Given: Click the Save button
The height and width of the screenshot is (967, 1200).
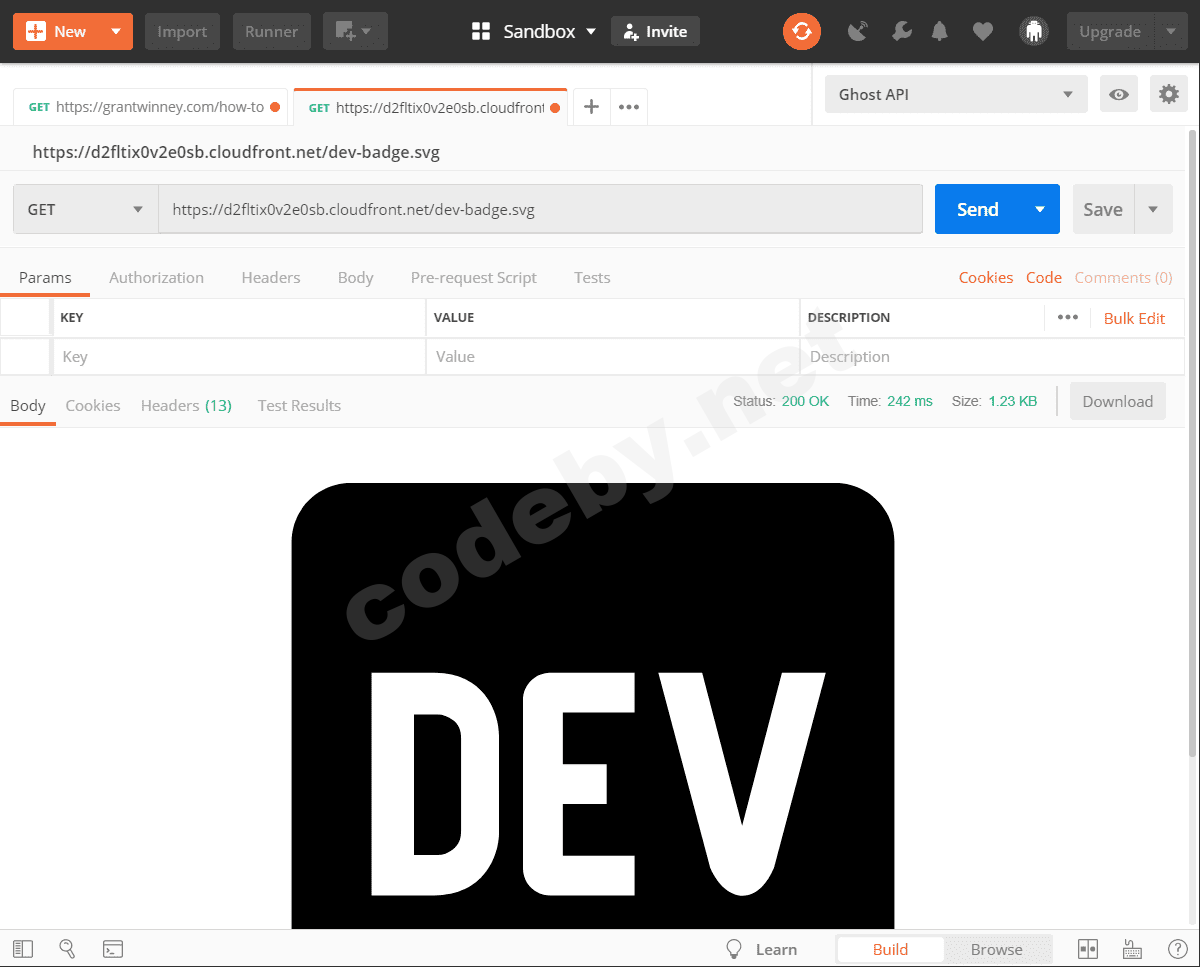Looking at the screenshot, I should [x=1103, y=209].
